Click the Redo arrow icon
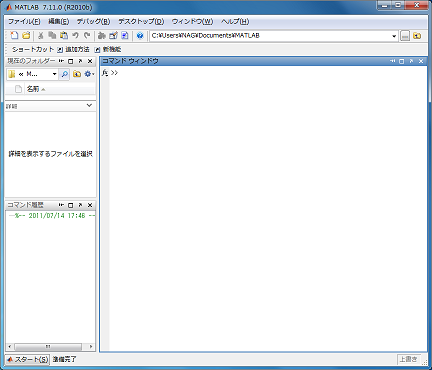The height and width of the screenshot is (370, 432). coord(87,35)
